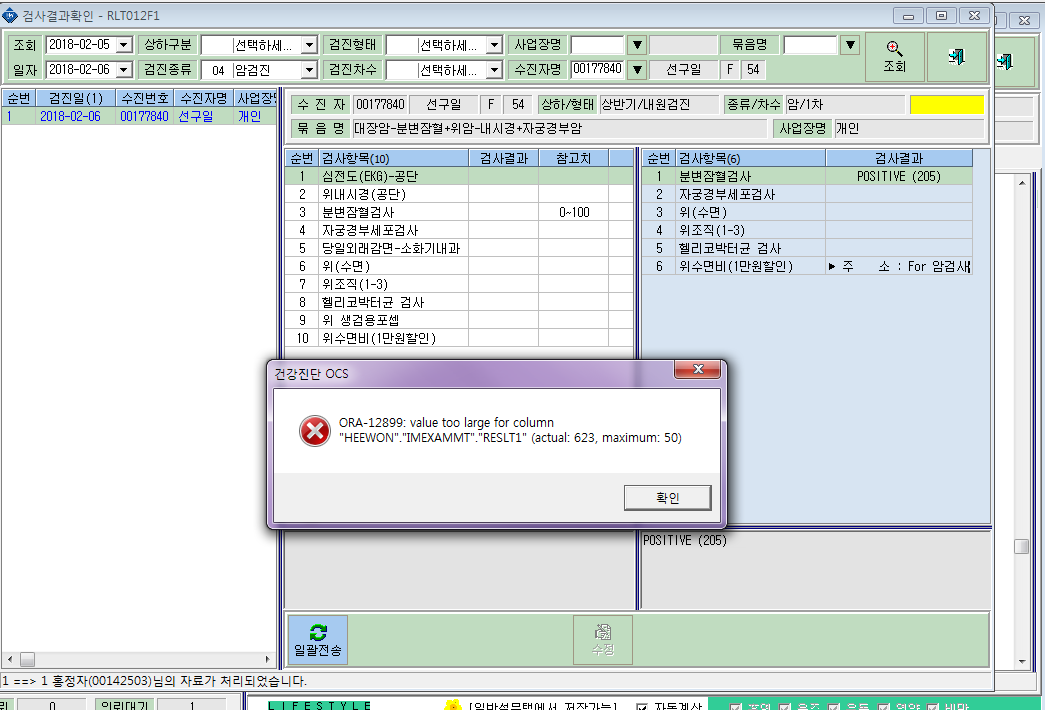Click the 수진자명 input field
The image size is (1045, 710).
pos(598,69)
